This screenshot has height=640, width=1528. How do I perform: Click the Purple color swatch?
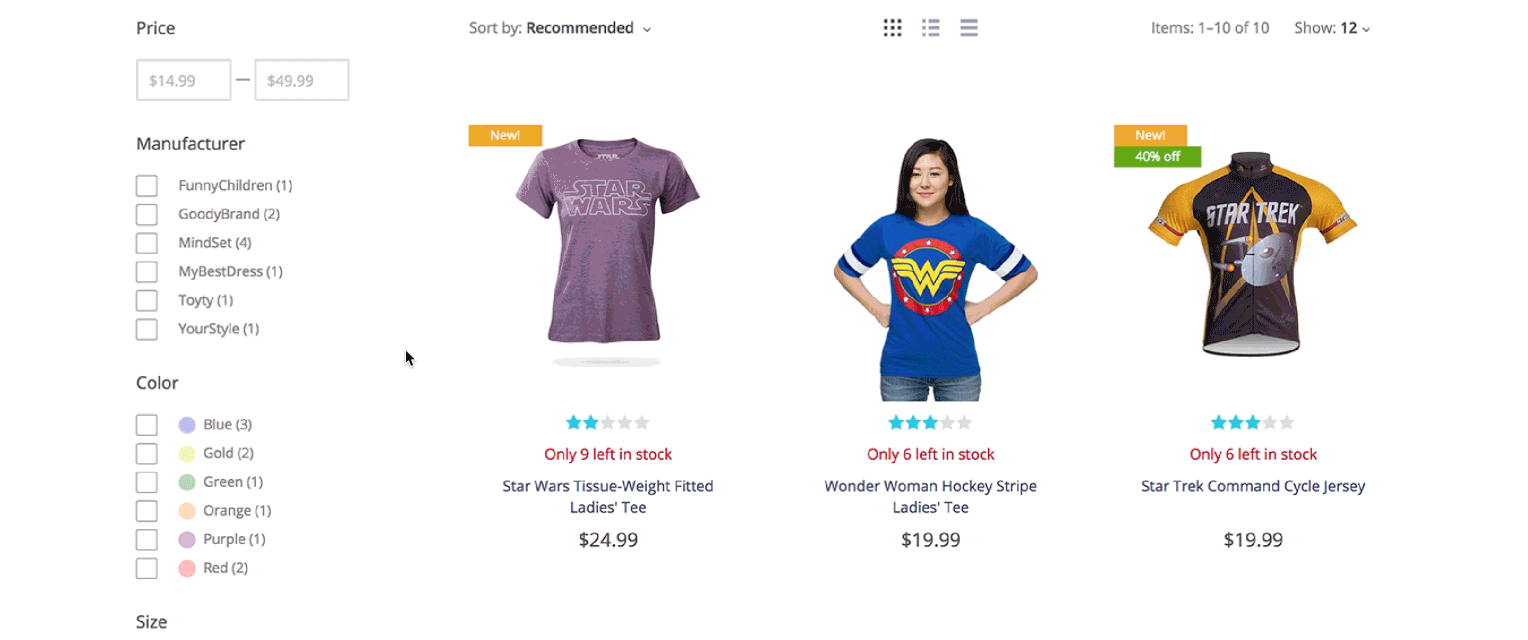pos(187,540)
